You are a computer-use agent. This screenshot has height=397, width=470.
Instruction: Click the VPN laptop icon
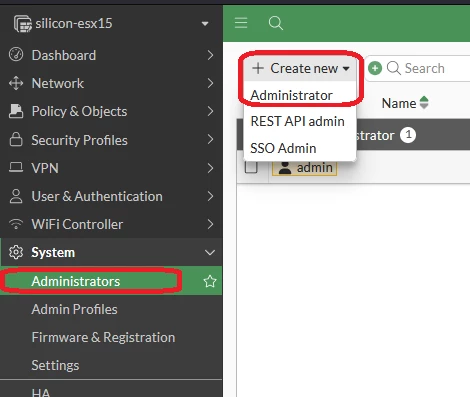(x=16, y=167)
